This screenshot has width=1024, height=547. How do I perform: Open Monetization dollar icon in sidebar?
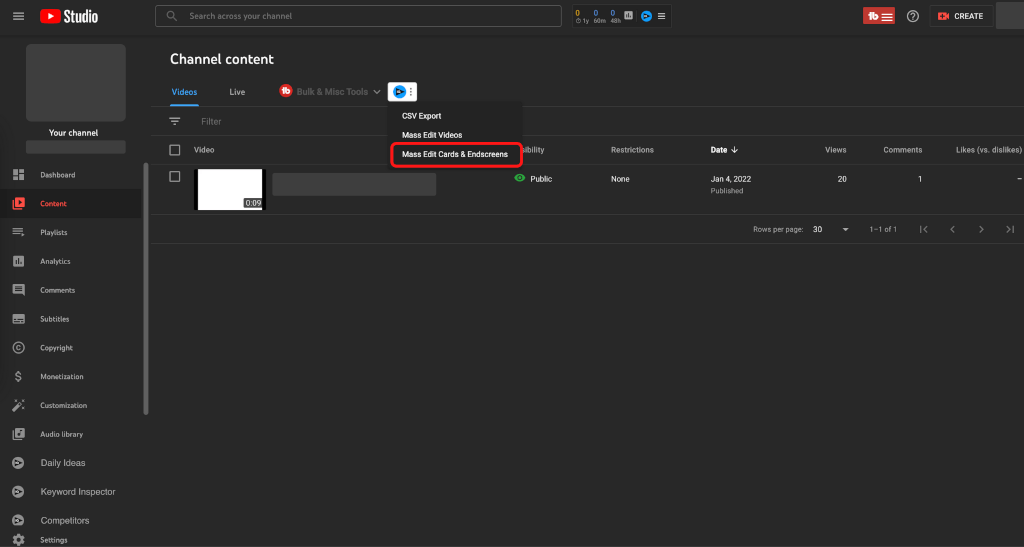[x=18, y=377]
